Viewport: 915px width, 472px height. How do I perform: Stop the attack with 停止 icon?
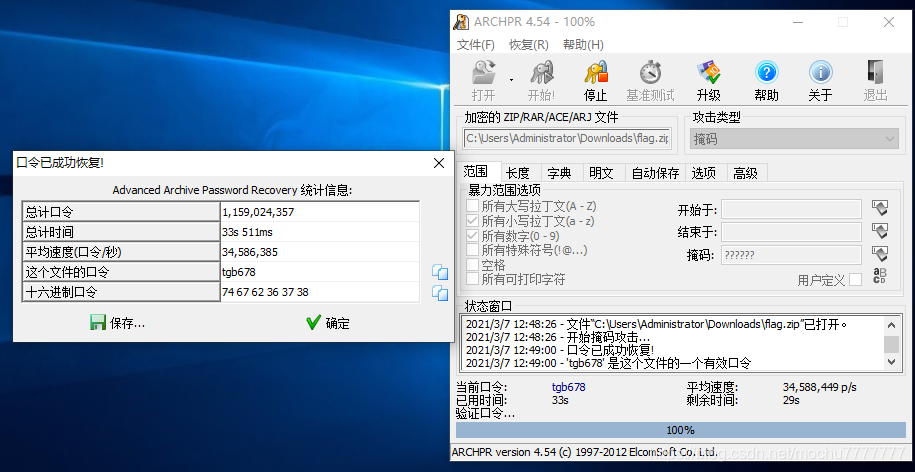[x=596, y=74]
